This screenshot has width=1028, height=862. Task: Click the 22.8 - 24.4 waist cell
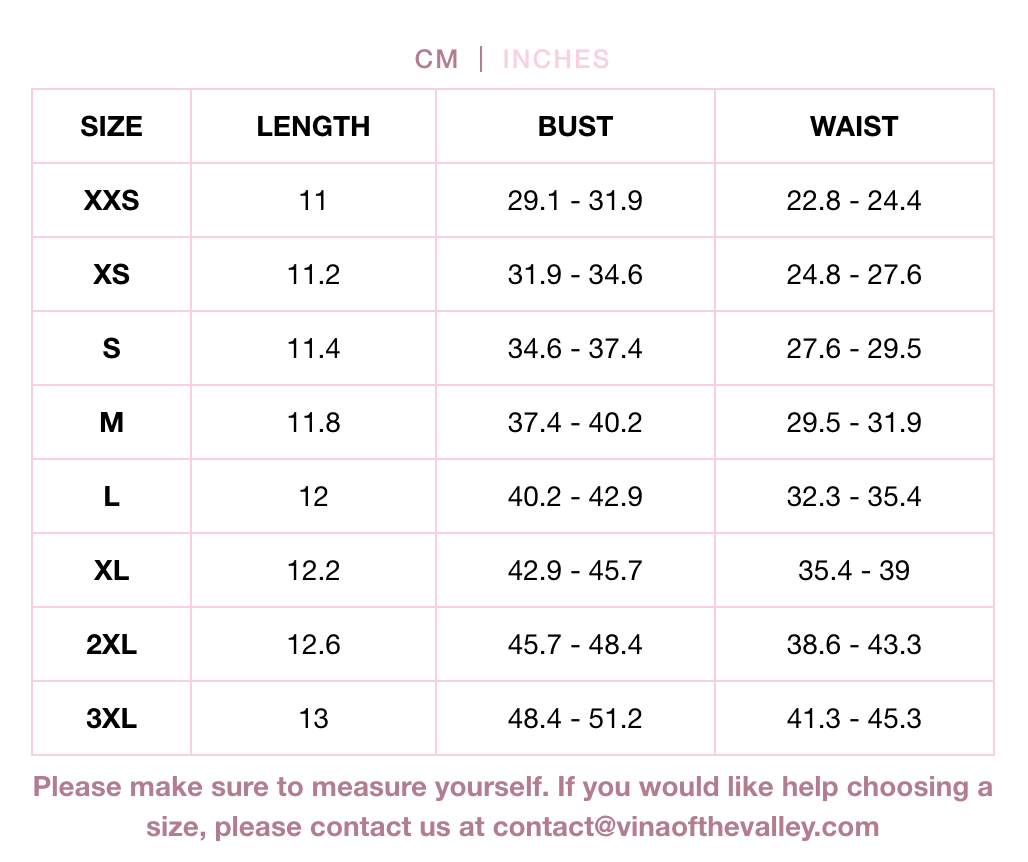point(854,201)
